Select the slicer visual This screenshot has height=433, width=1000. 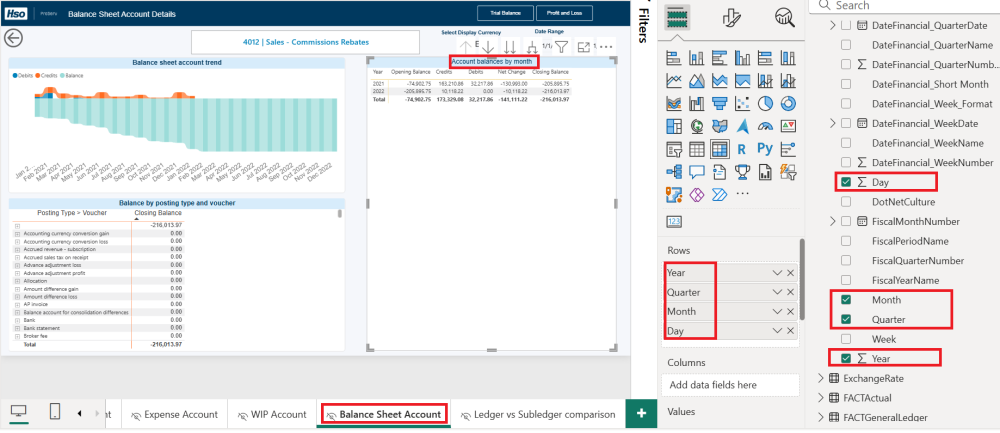point(673,149)
